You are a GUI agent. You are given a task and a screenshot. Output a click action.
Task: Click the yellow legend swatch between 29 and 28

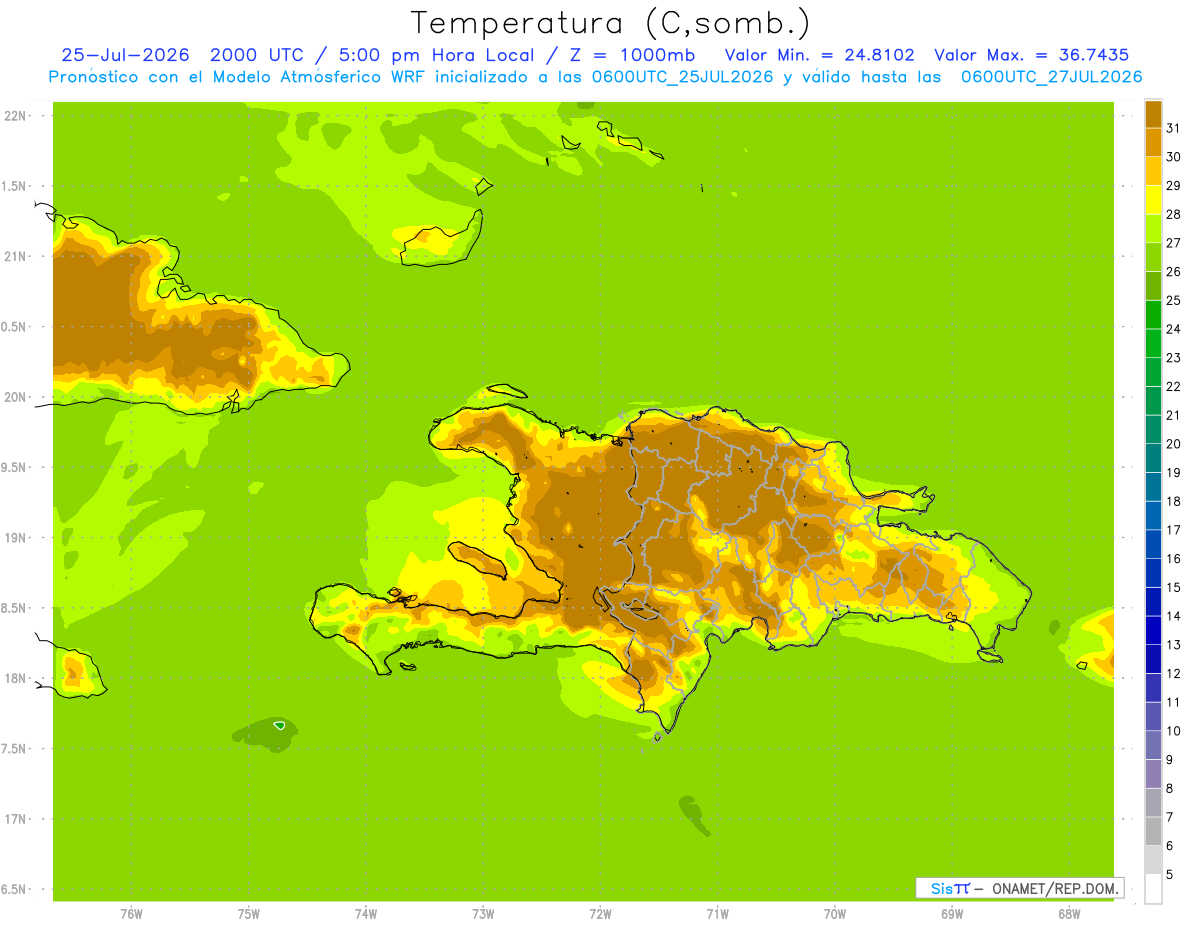click(1153, 199)
